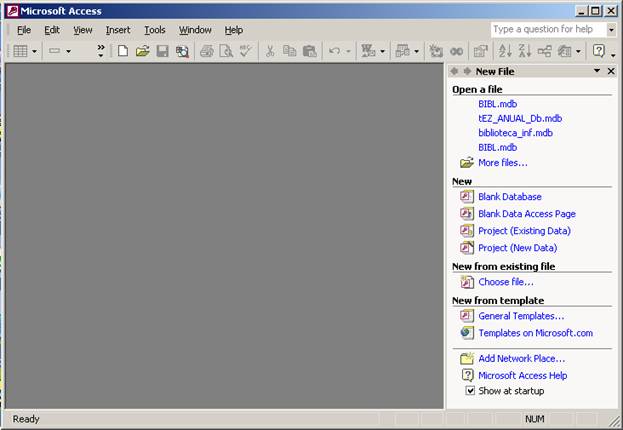Expand the New File task pane dropdown
Viewport: 623px width, 430px height.
(x=597, y=71)
